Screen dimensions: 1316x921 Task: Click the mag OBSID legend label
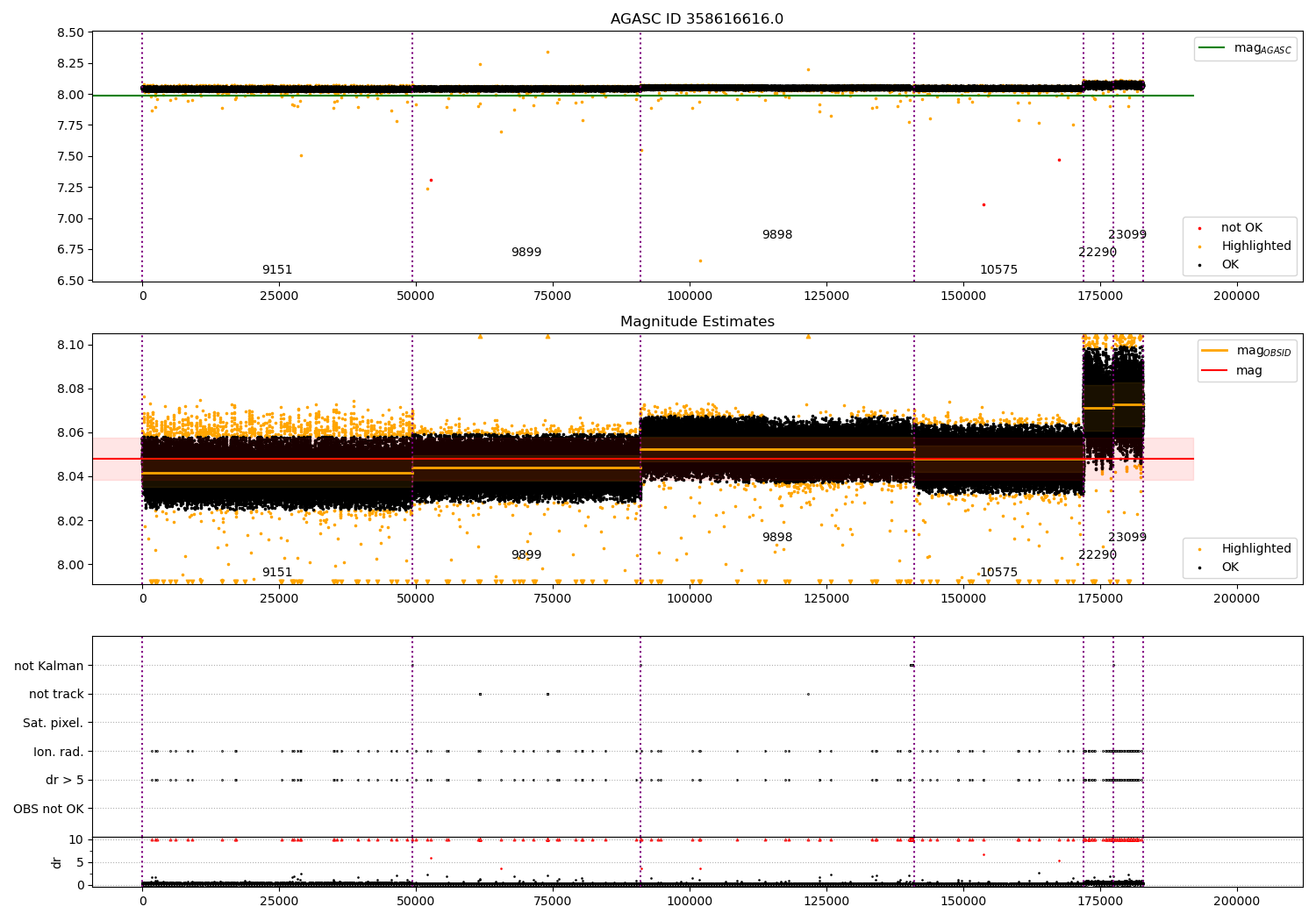pos(1264,351)
